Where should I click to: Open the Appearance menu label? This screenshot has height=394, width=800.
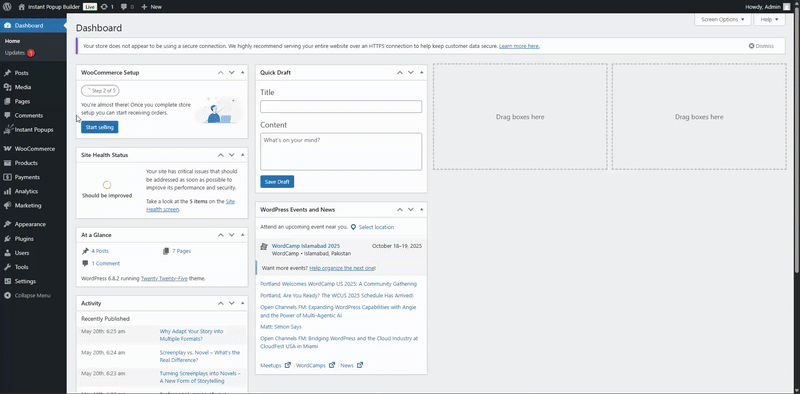(x=30, y=224)
